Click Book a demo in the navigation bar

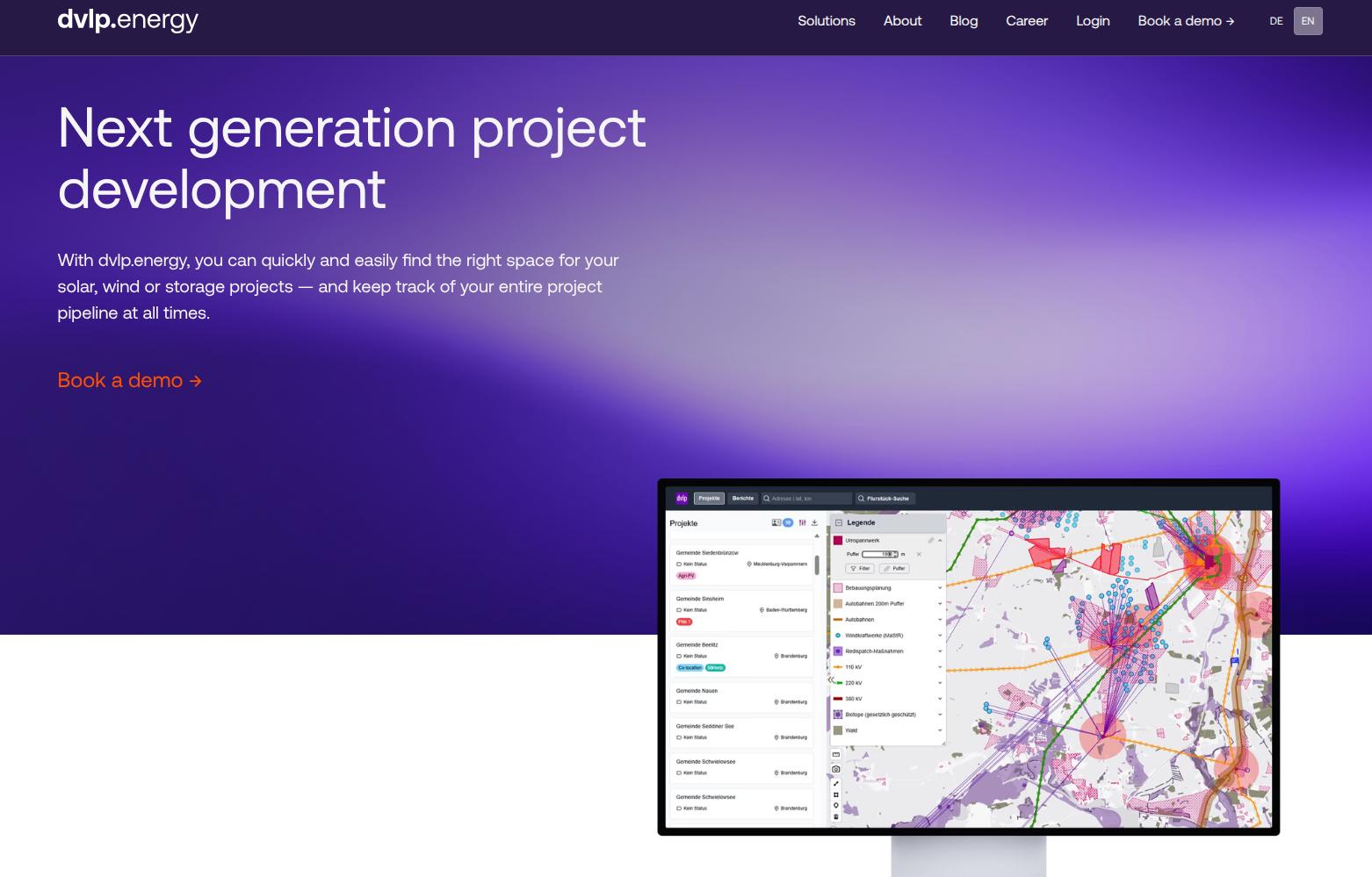[x=1186, y=21]
